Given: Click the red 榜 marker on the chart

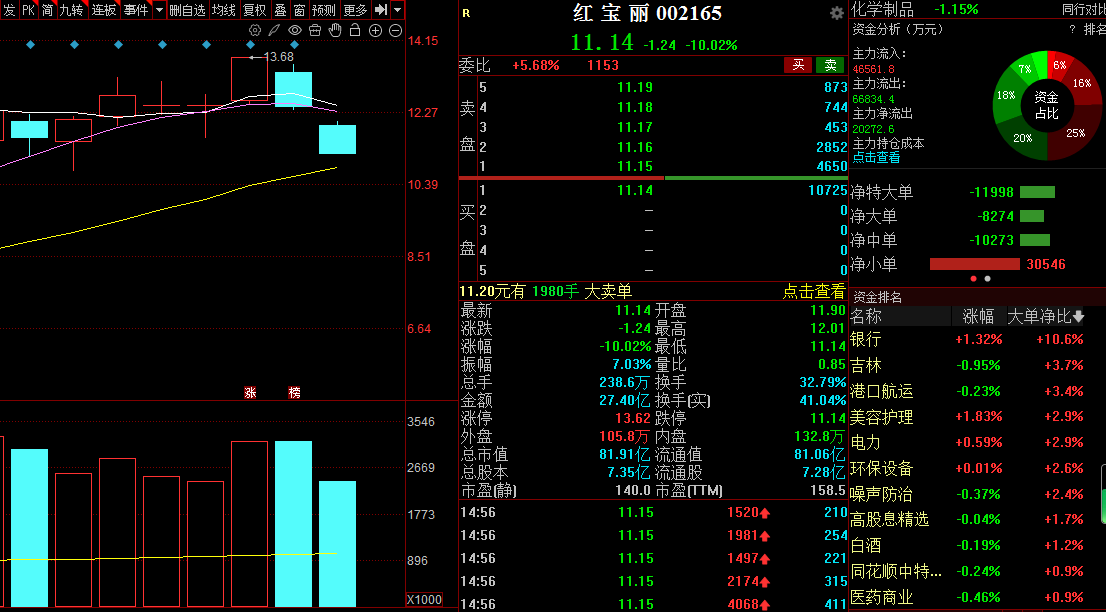Looking at the screenshot, I should 294,393.
